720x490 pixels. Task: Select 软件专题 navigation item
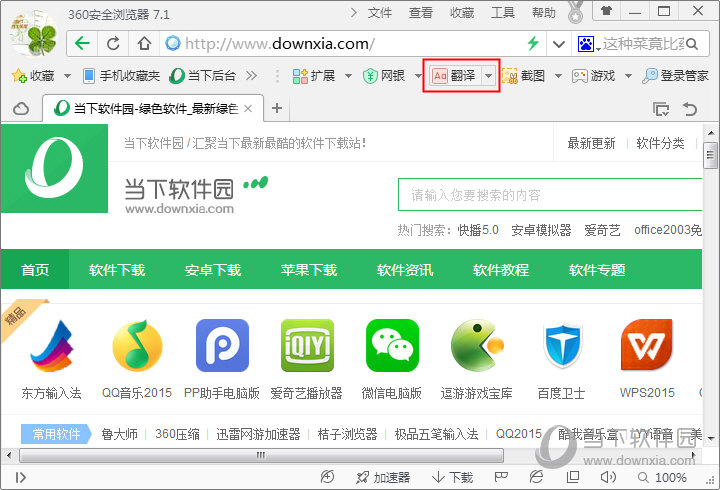[x=597, y=270]
